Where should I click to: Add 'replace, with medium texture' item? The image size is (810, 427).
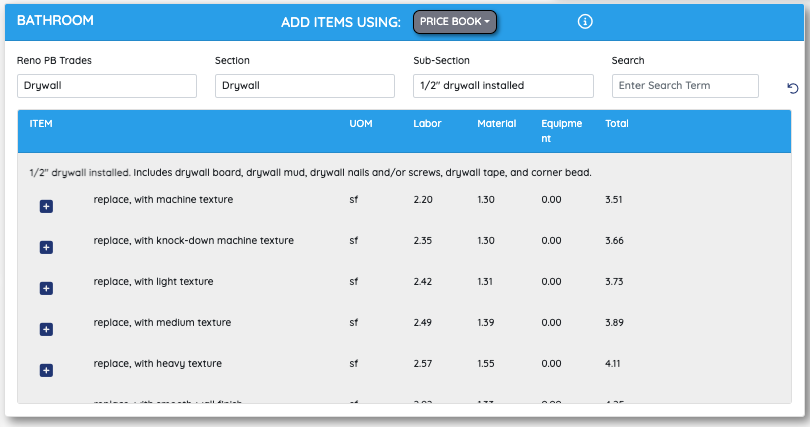pos(46,329)
